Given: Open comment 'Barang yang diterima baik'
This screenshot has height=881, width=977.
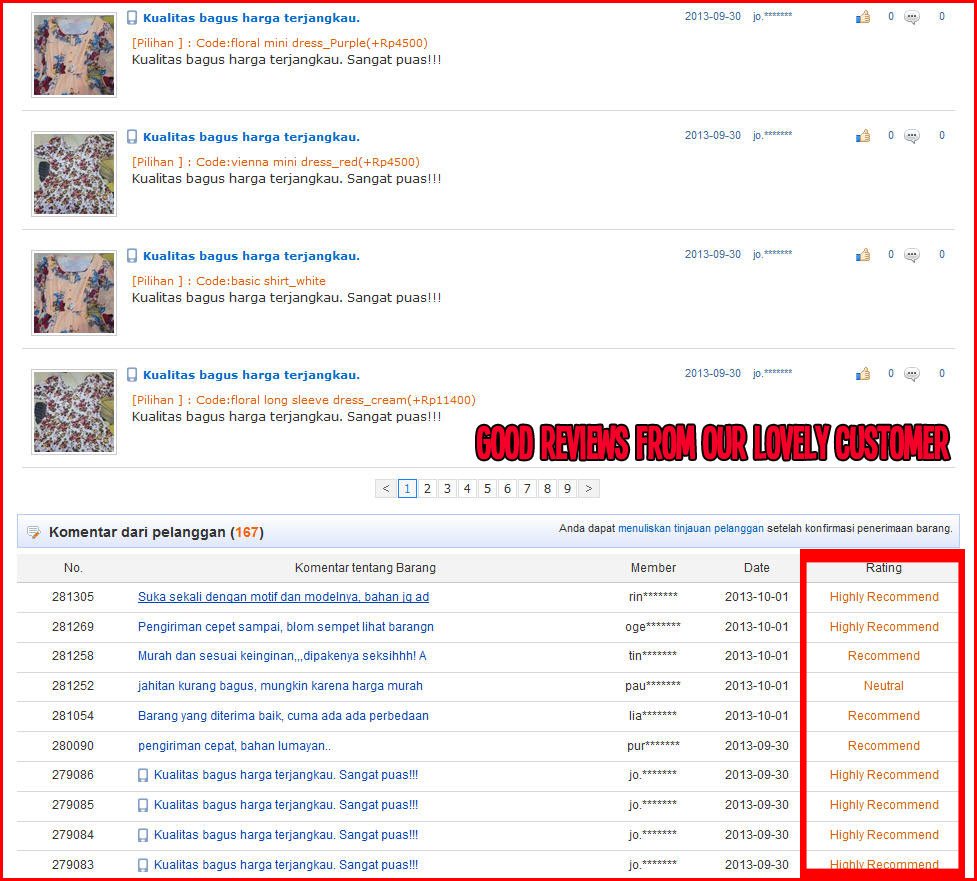Looking at the screenshot, I should coord(283,716).
